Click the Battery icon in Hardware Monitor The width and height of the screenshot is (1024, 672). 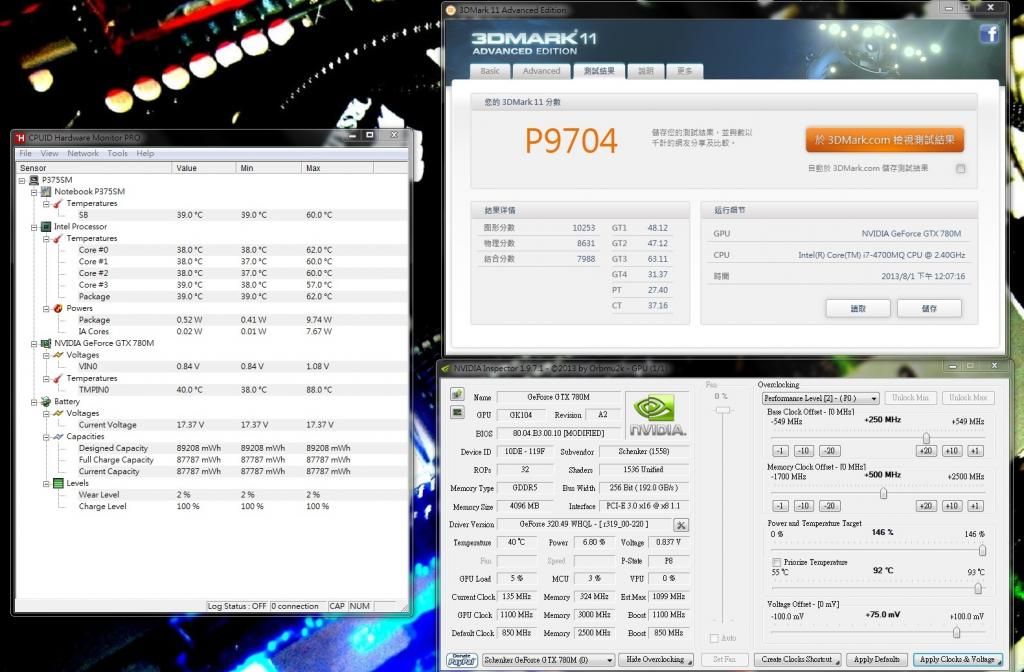tap(46, 402)
